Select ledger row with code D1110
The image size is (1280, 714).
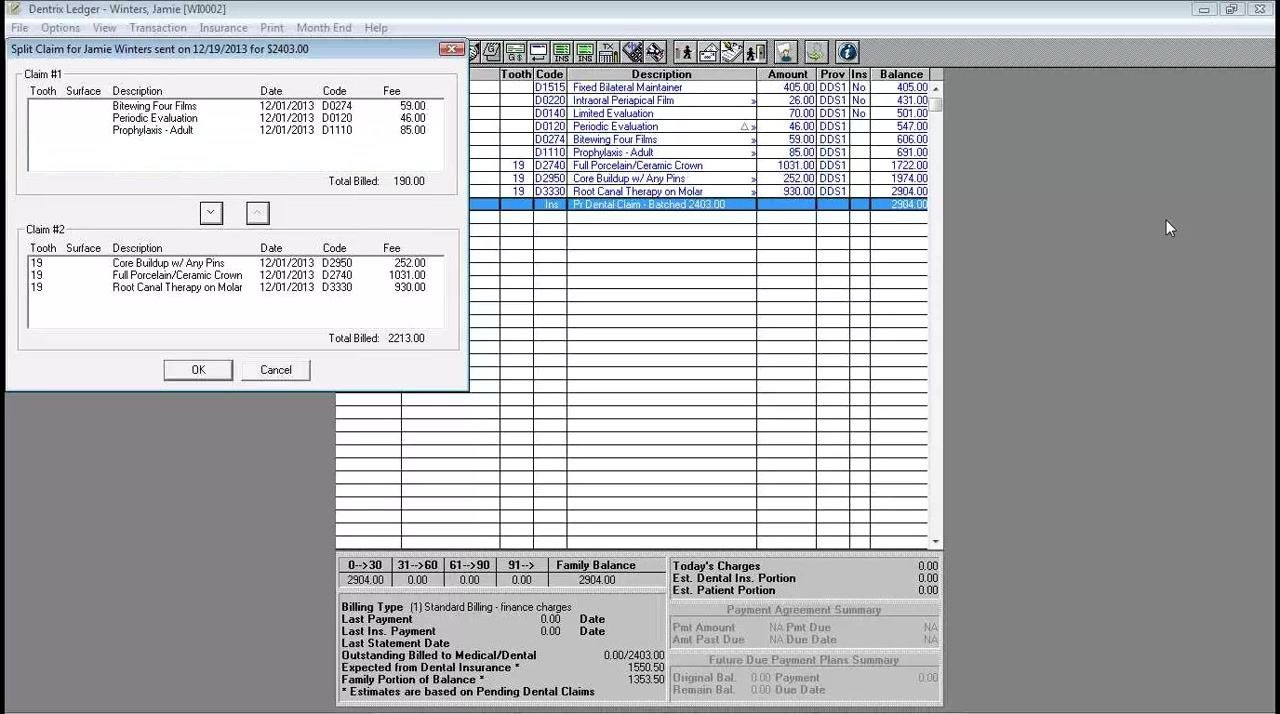pos(698,153)
